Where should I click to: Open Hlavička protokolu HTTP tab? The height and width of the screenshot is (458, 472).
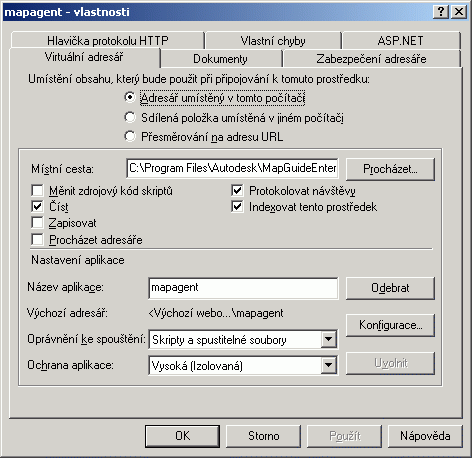108,41
